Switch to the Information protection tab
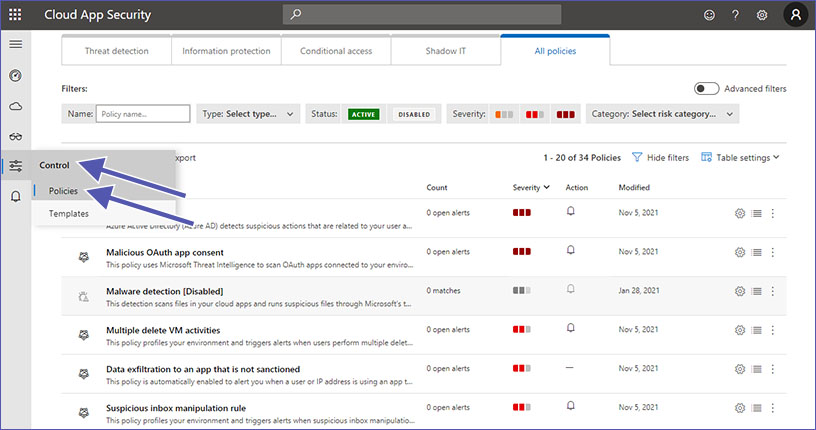This screenshot has height=430, width=816. point(226,51)
